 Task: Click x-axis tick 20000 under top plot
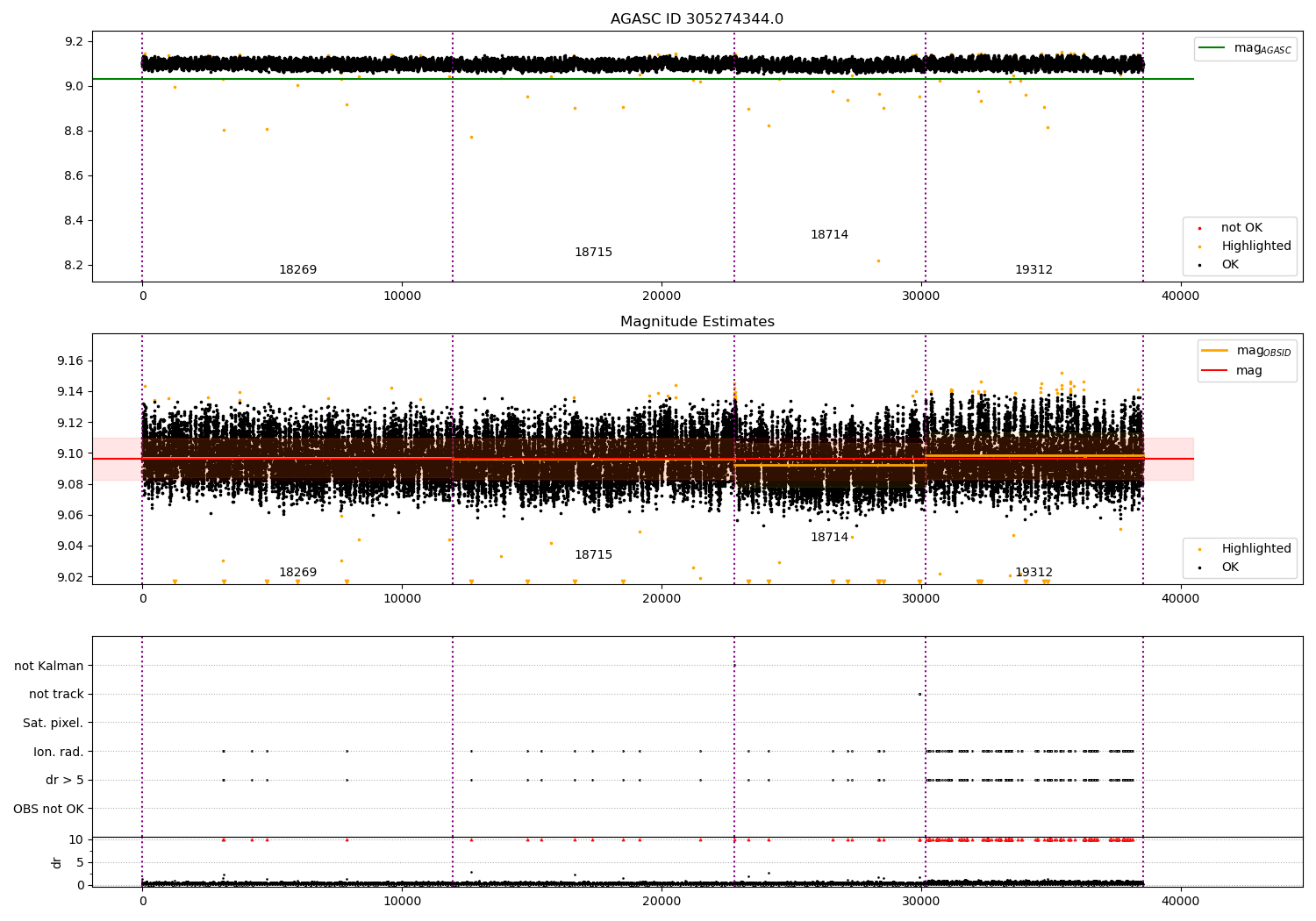coord(662,296)
